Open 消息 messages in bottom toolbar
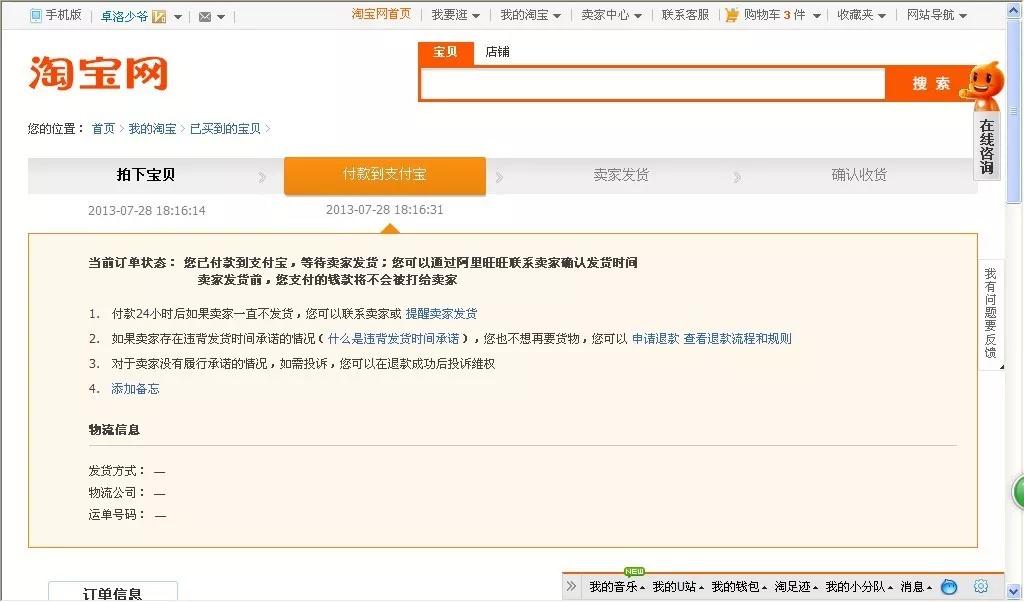This screenshot has width=1024, height=602. [x=916, y=586]
